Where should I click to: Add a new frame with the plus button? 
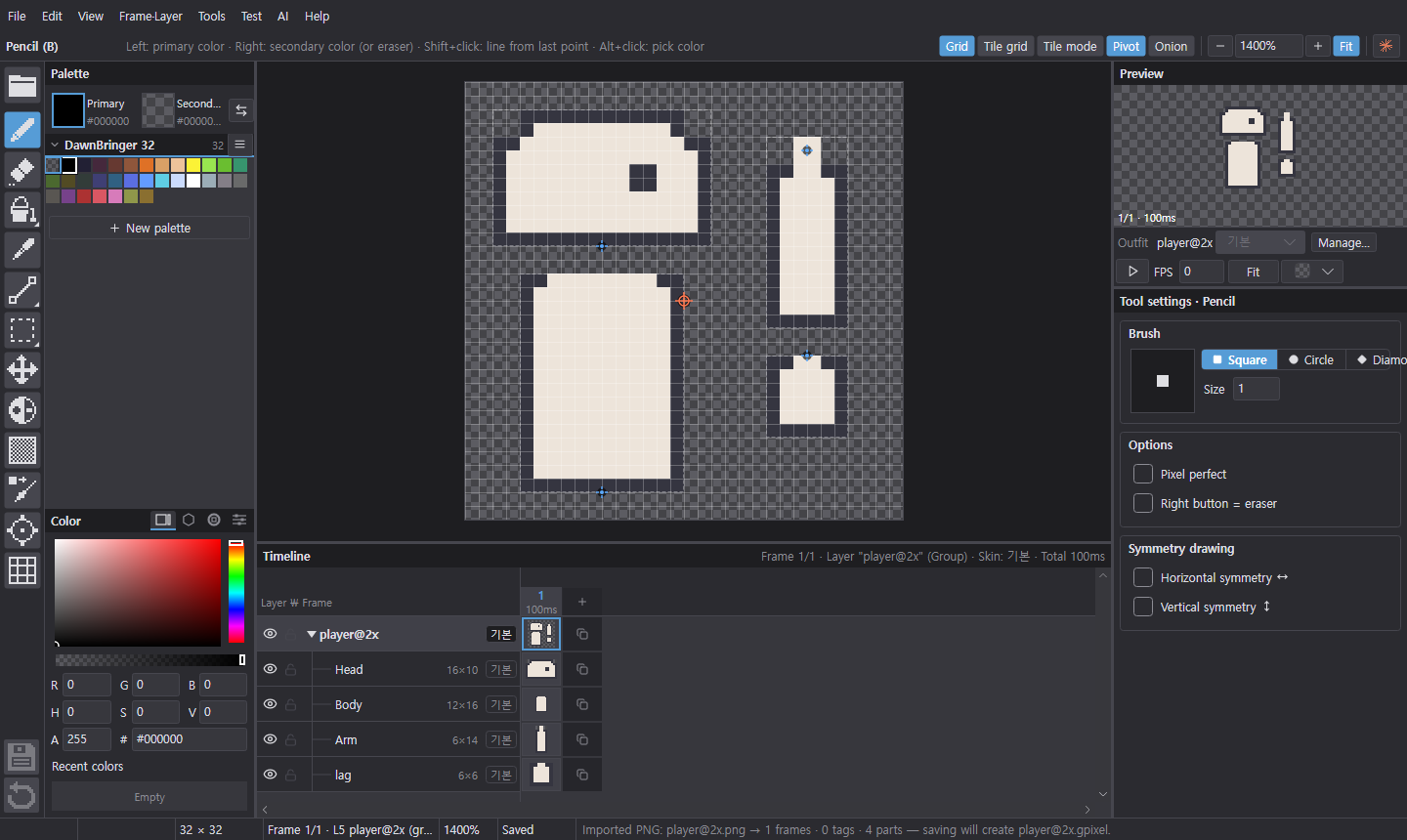click(x=582, y=602)
